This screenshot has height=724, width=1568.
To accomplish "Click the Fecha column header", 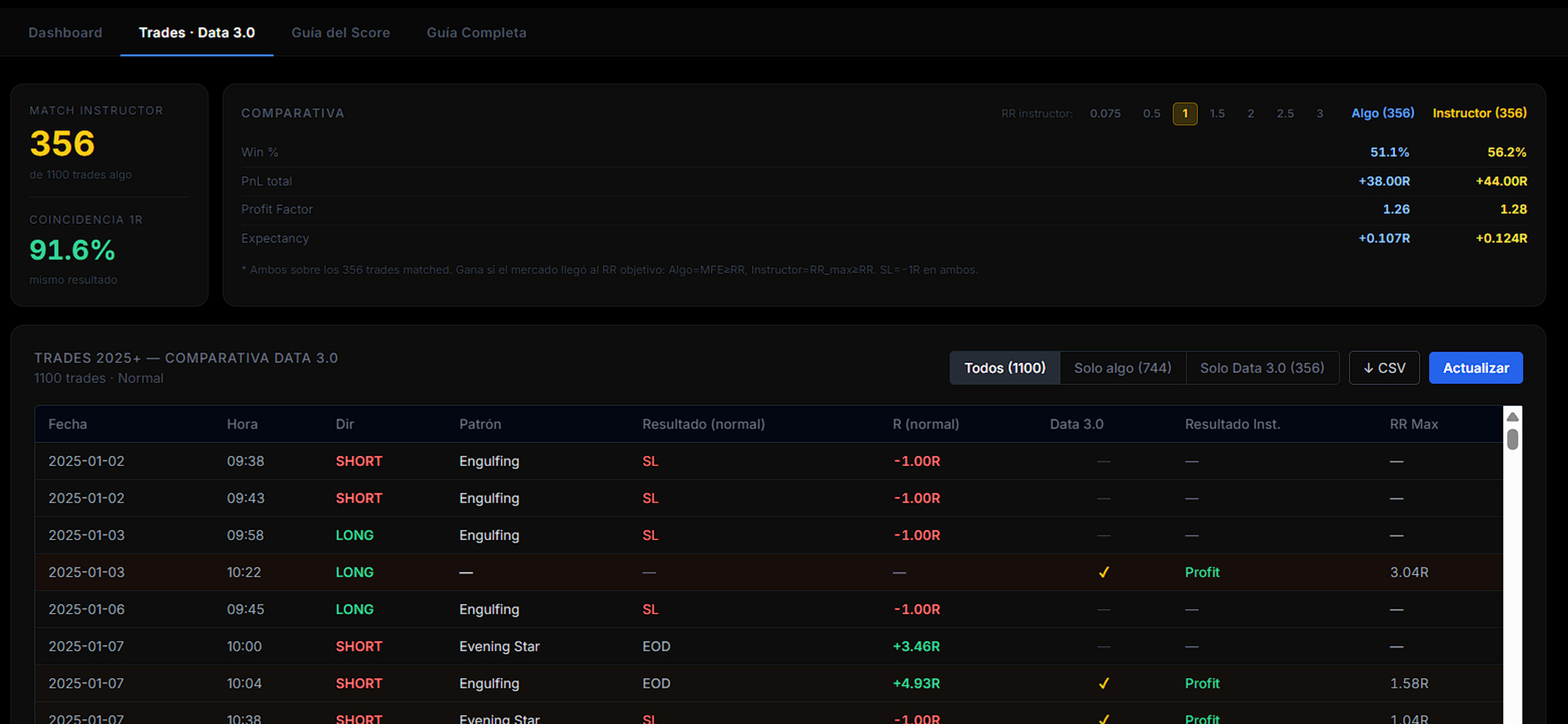I will pos(67,424).
